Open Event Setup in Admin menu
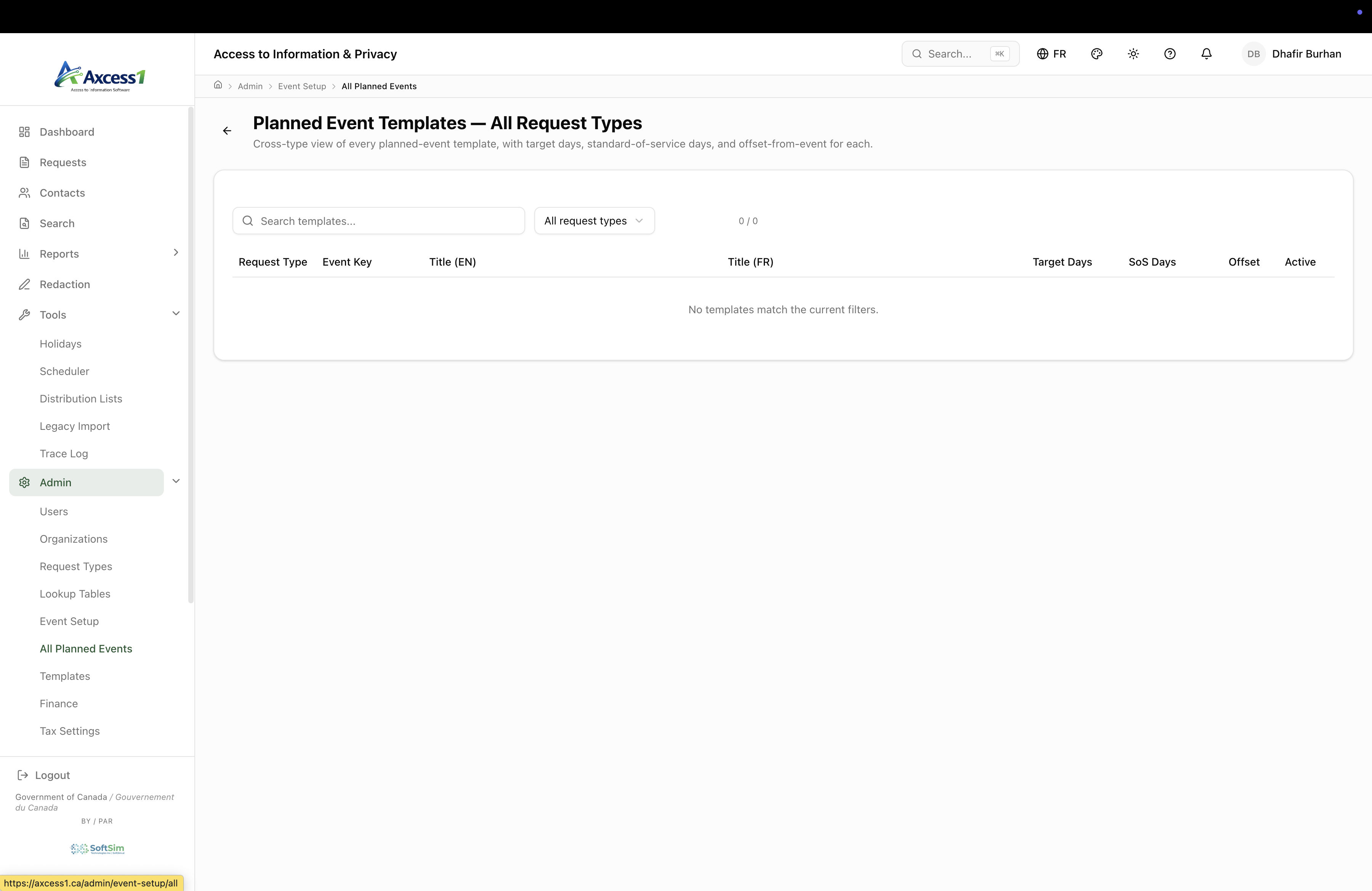 [x=69, y=621]
